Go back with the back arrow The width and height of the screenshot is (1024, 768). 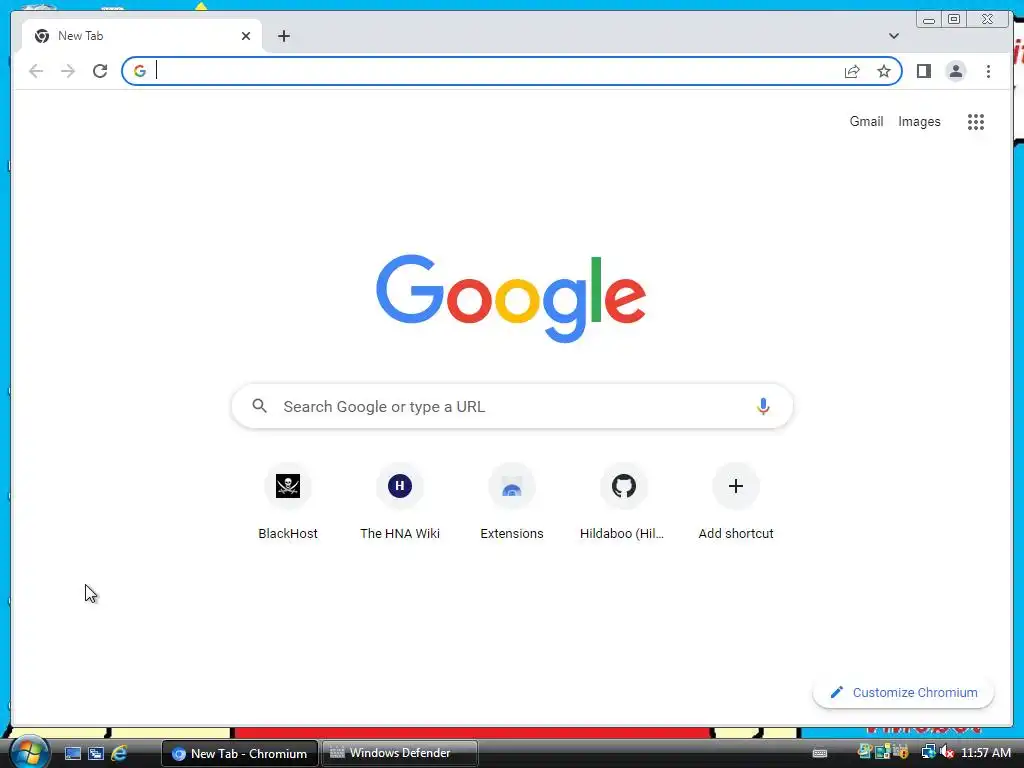pos(36,71)
